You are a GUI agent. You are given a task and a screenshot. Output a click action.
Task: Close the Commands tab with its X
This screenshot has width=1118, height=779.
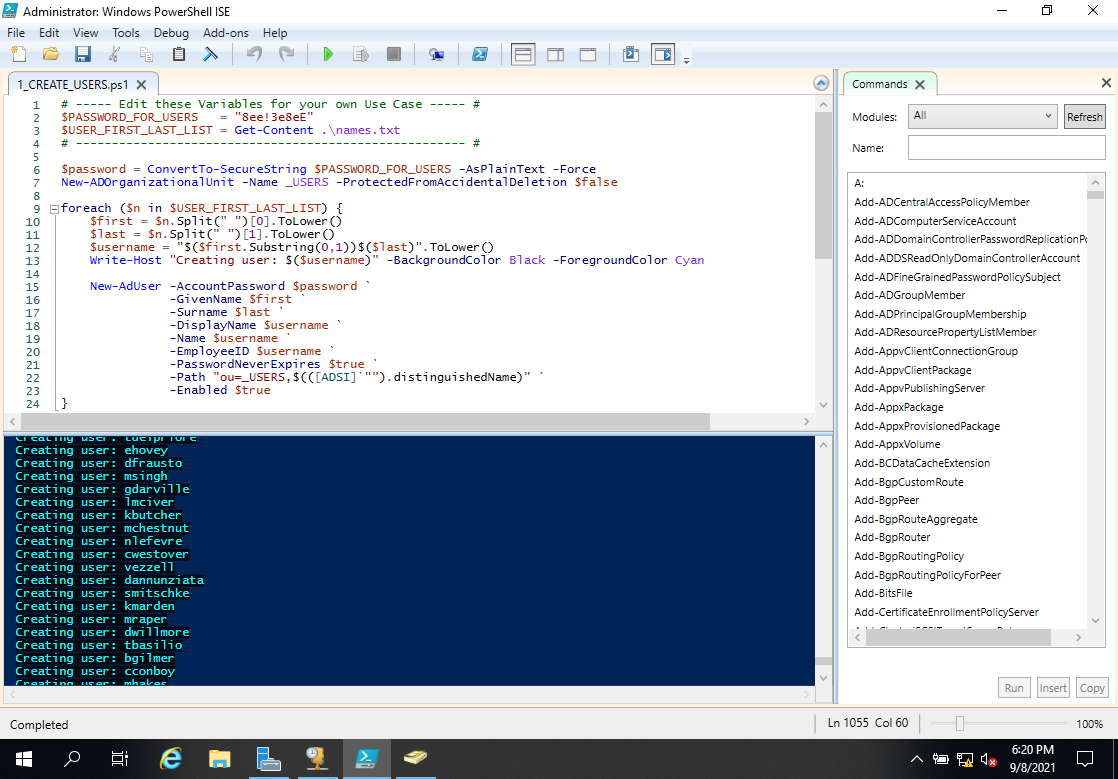pyautogui.click(x=920, y=84)
